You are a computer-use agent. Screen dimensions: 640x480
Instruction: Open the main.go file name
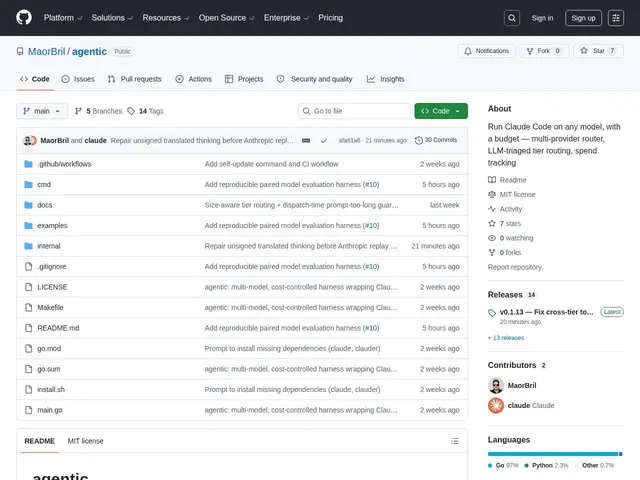point(50,410)
